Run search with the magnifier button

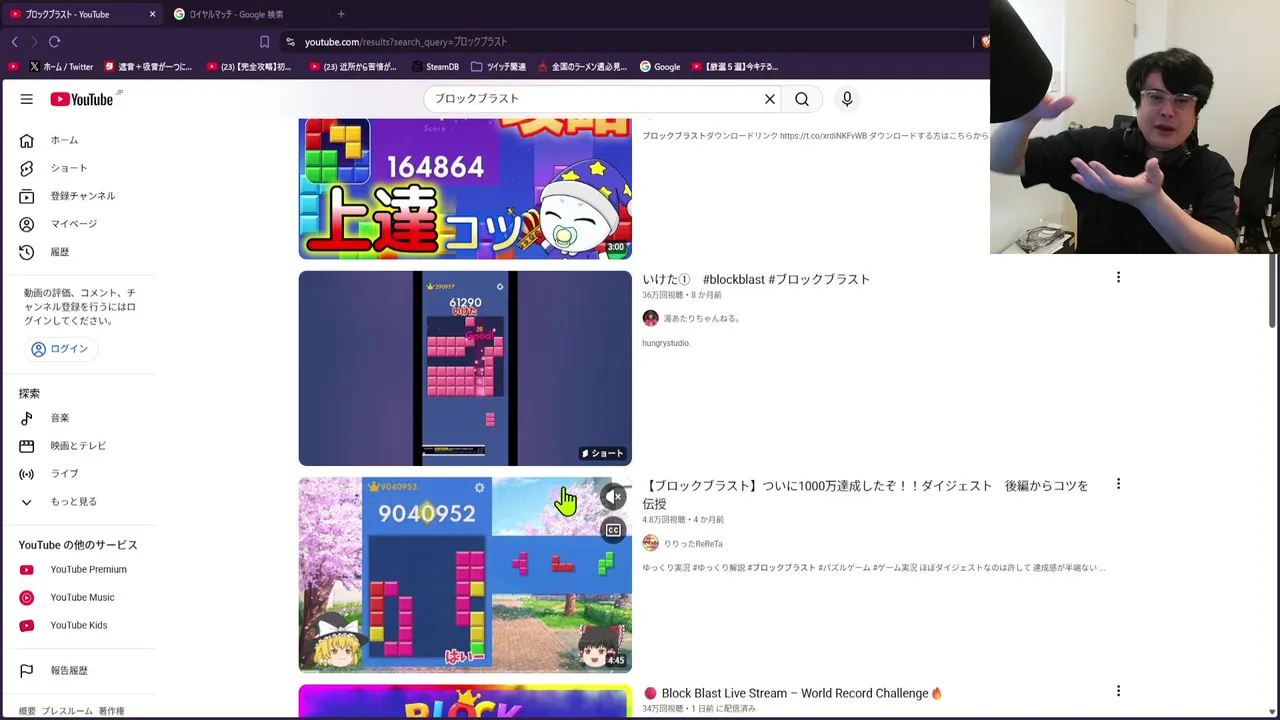pyautogui.click(x=802, y=99)
